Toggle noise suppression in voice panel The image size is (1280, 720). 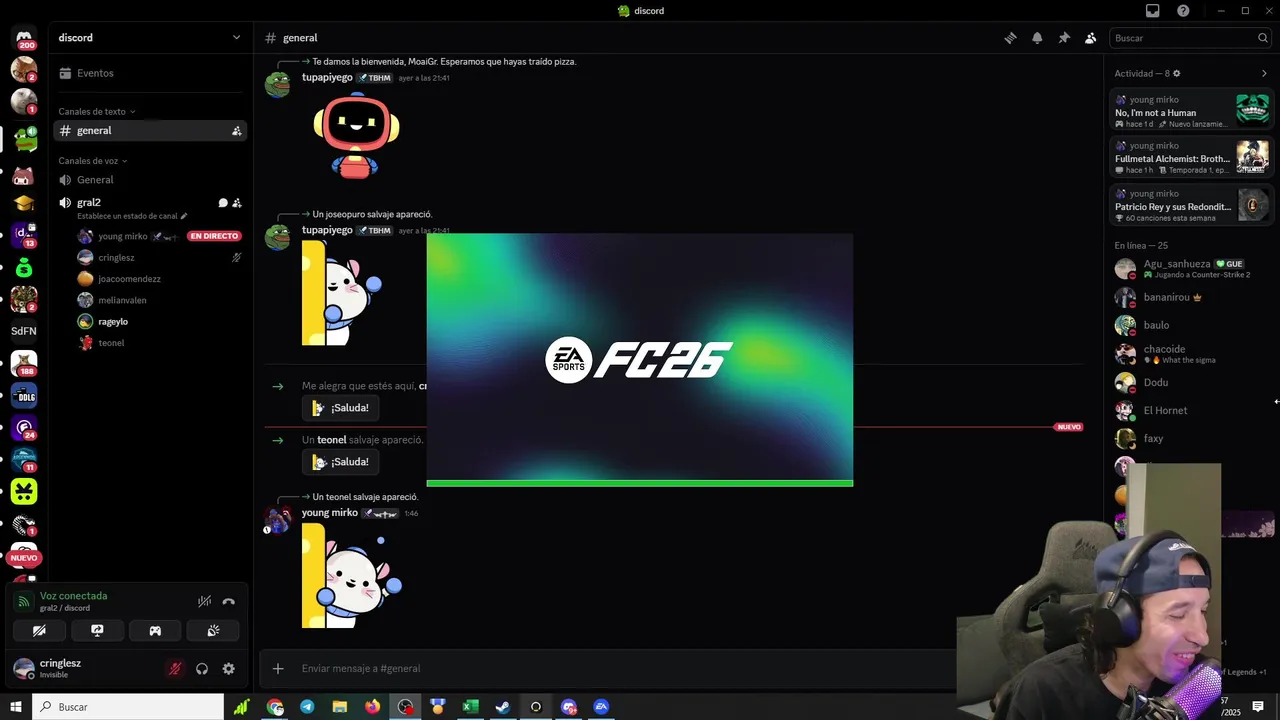(204, 601)
